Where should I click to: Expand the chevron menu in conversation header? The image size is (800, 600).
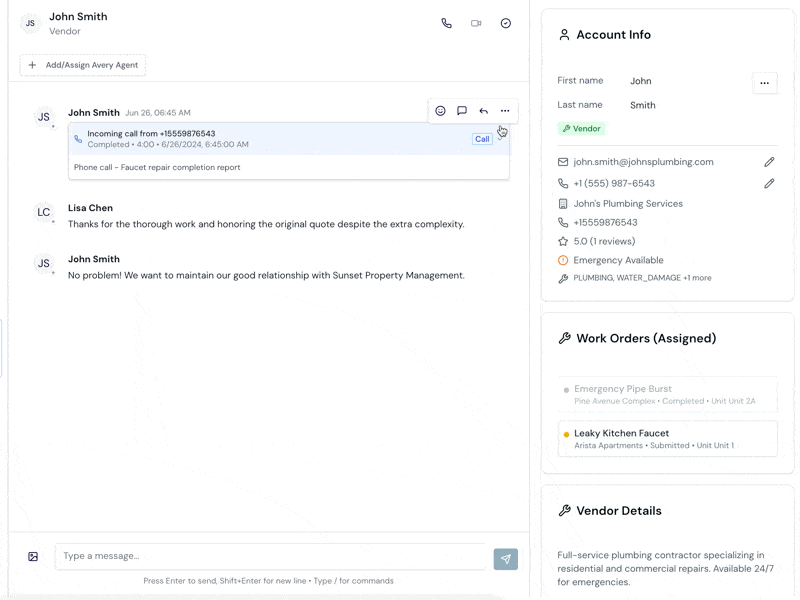[505, 23]
